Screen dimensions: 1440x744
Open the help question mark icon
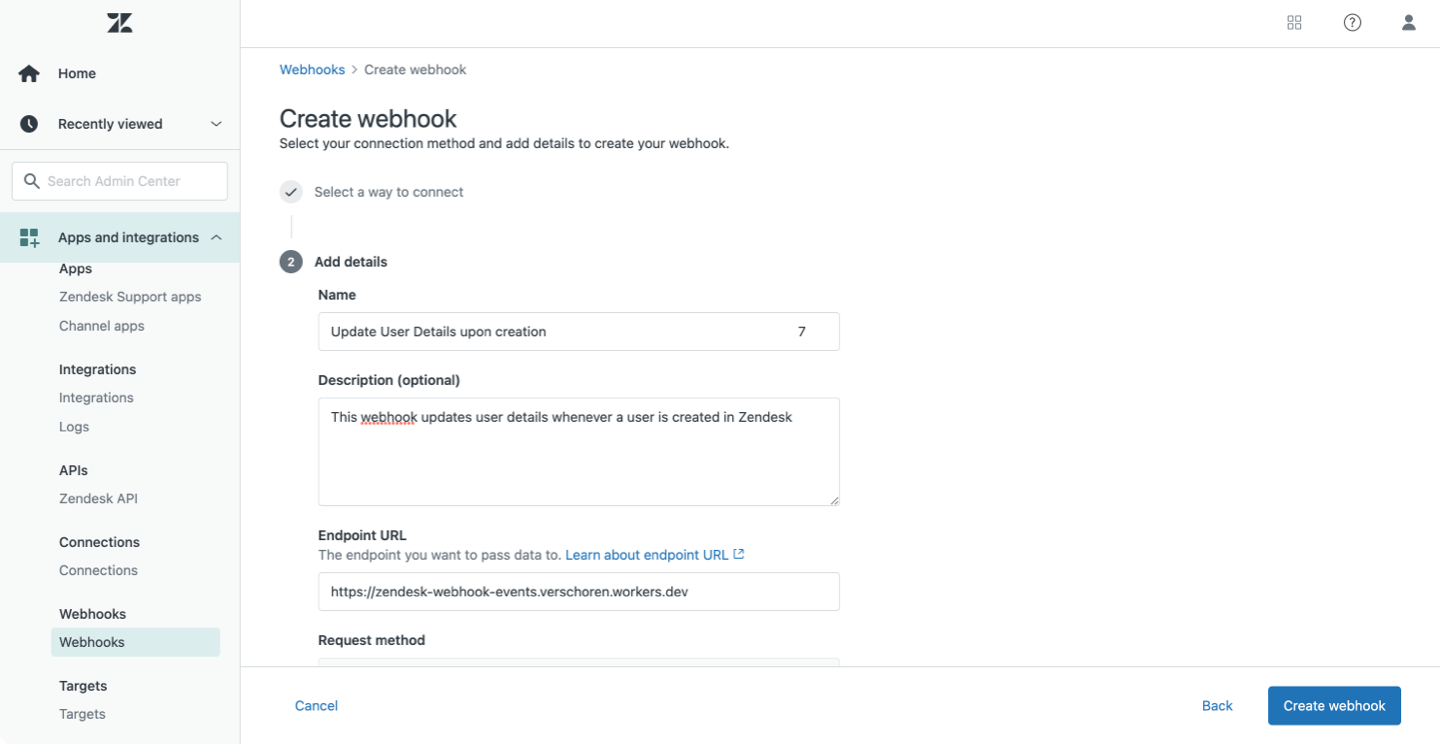click(x=1352, y=23)
